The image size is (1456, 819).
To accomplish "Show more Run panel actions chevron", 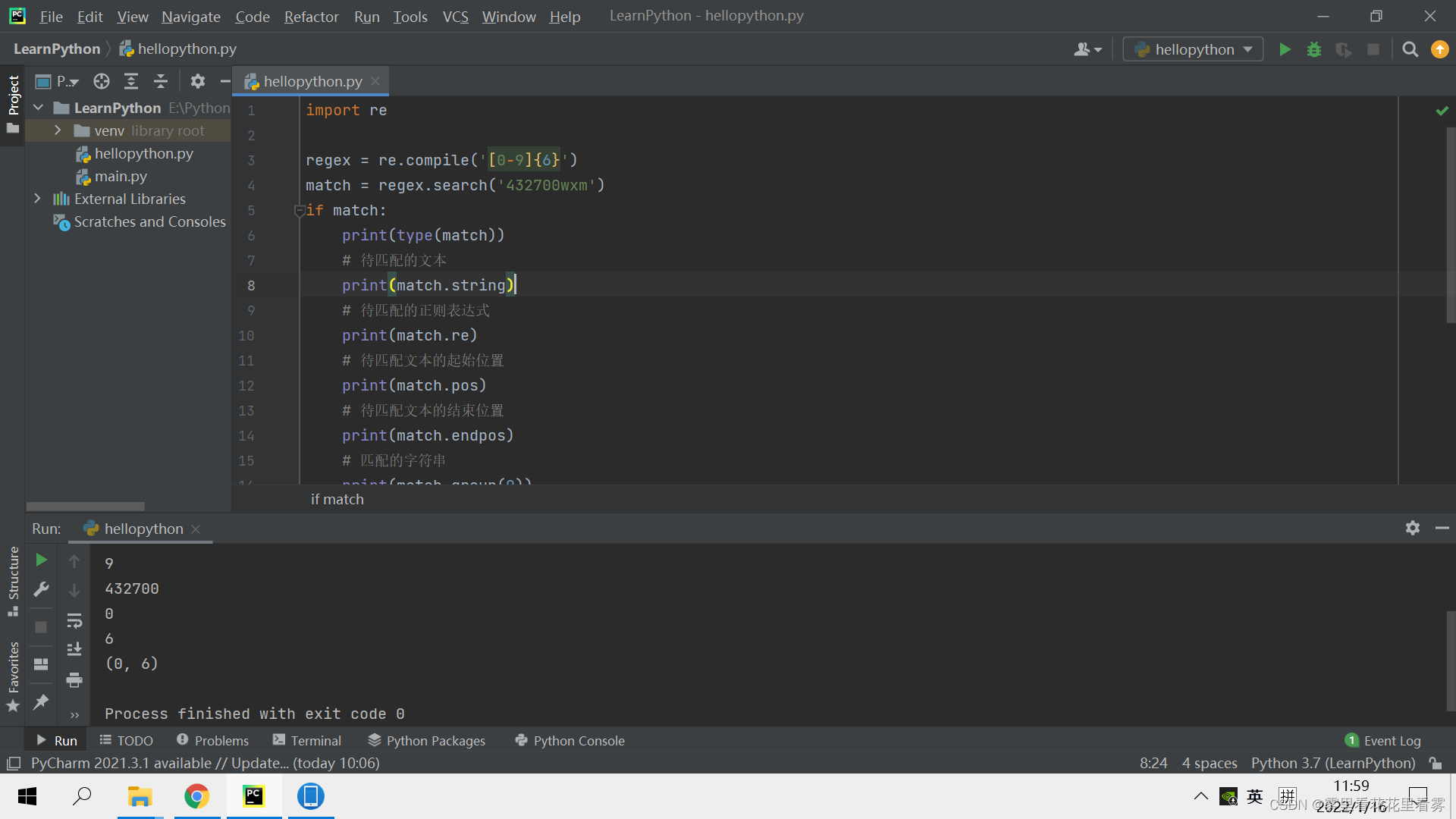I will click(74, 714).
